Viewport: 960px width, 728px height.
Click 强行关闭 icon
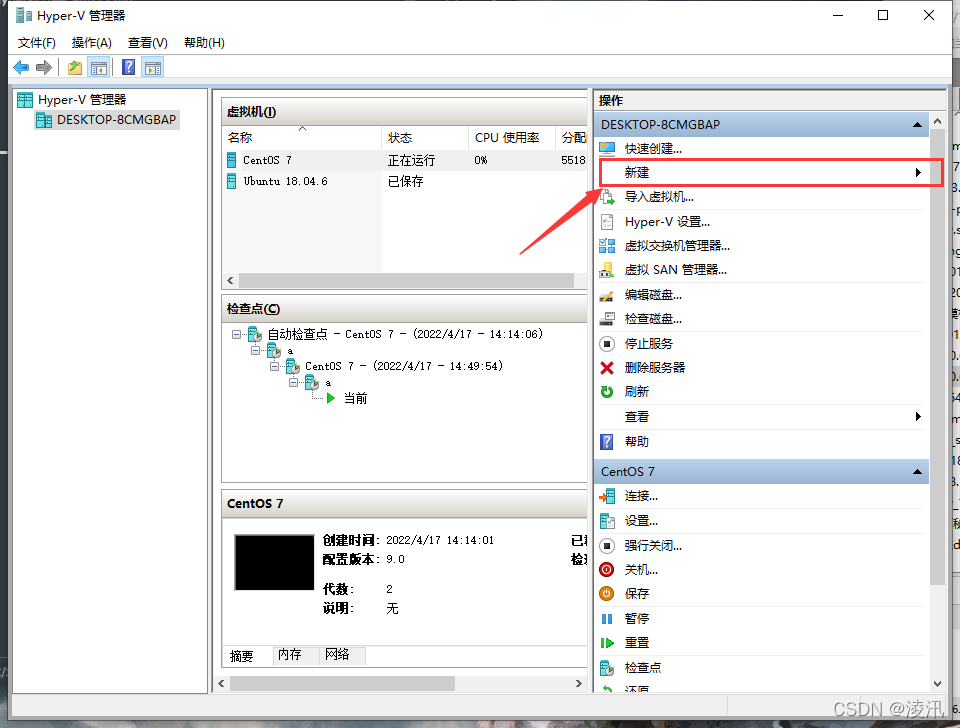click(607, 546)
